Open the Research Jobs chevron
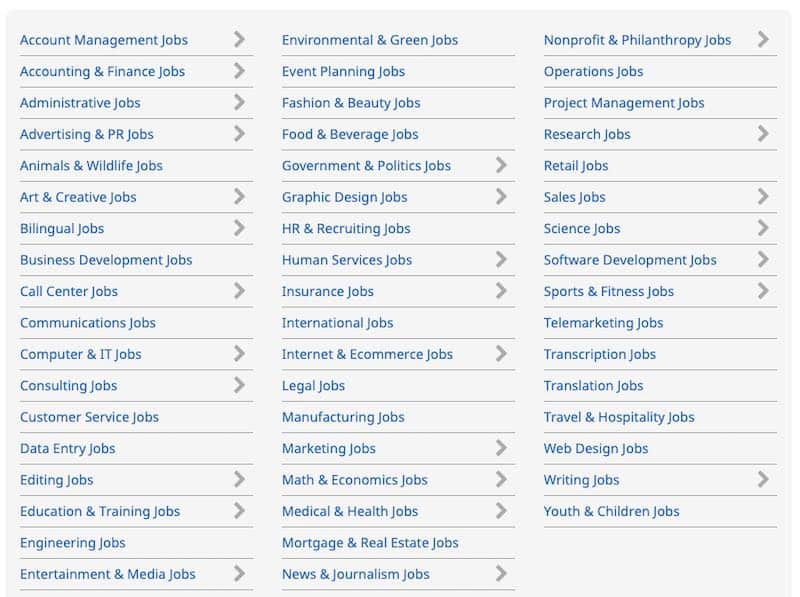The height and width of the screenshot is (597, 800). (x=761, y=134)
